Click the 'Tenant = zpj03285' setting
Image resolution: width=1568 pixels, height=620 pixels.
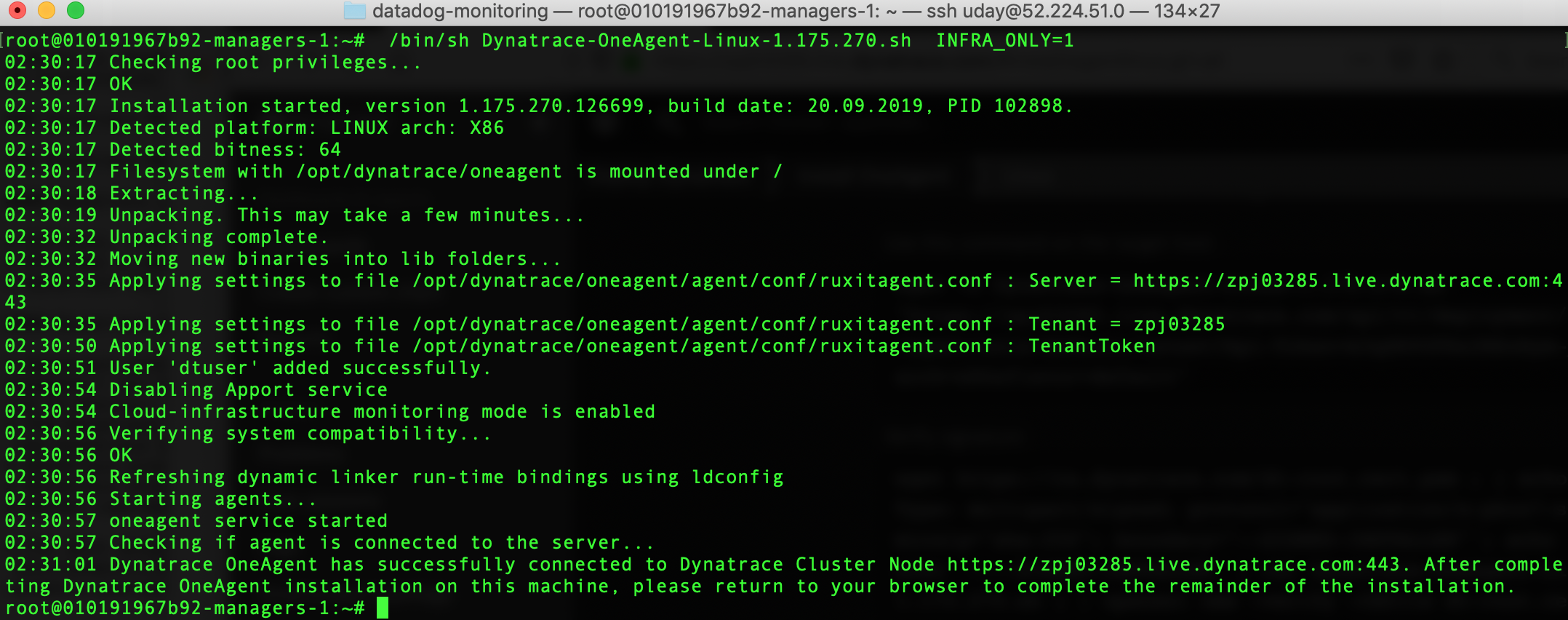(1127, 325)
